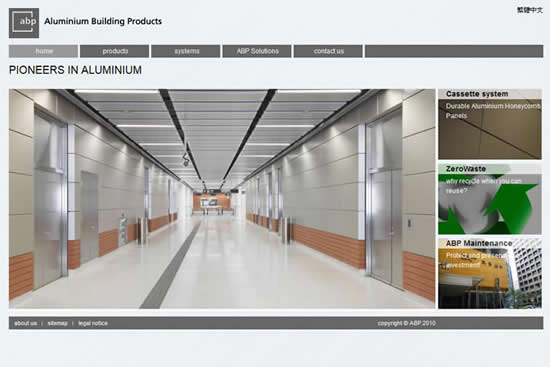Screen dimensions: 550x367
Task: Click the Cassette system heading
Action: pos(477,94)
